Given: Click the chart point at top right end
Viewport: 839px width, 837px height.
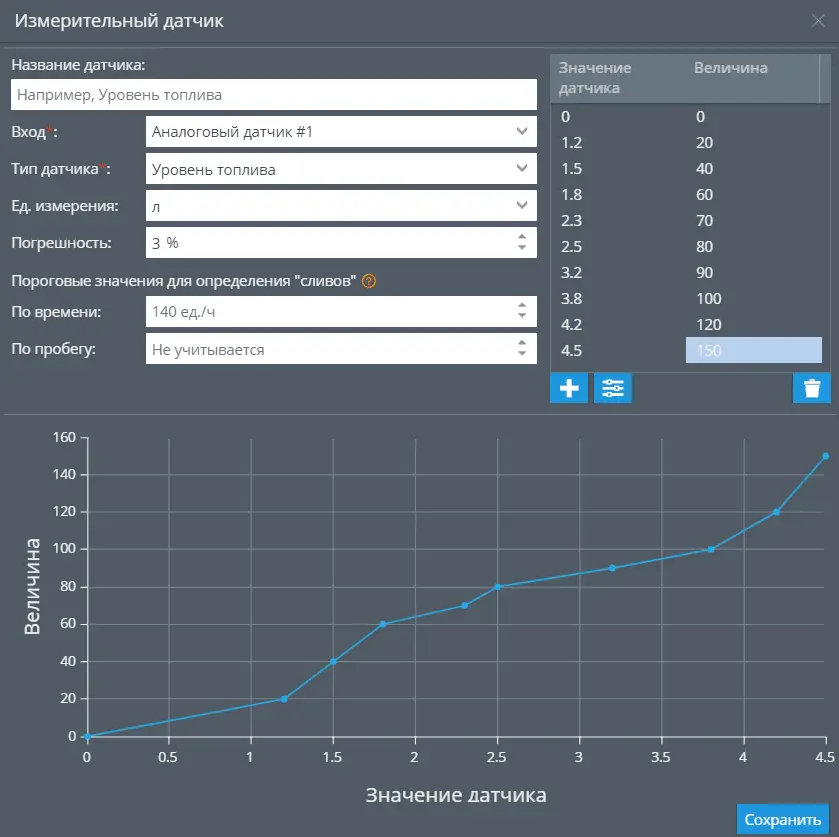Looking at the screenshot, I should tap(825, 456).
